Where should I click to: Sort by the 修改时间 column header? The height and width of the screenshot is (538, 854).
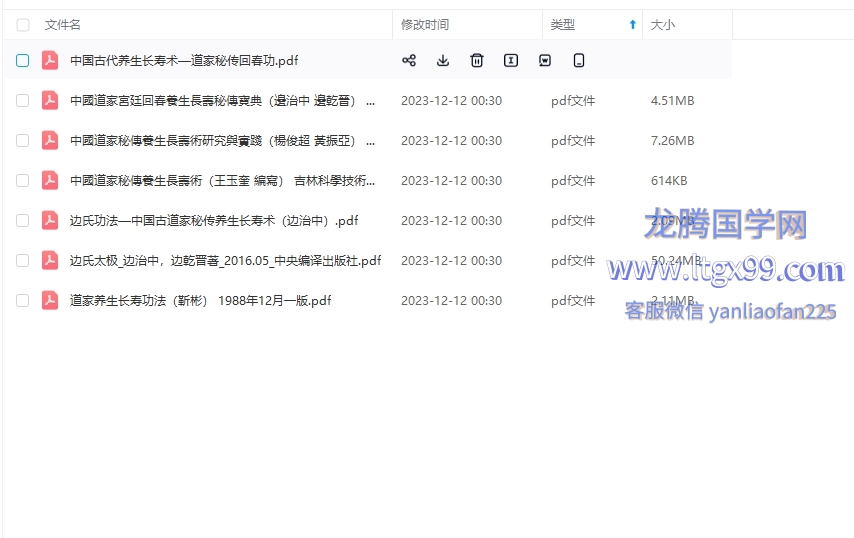click(x=425, y=25)
